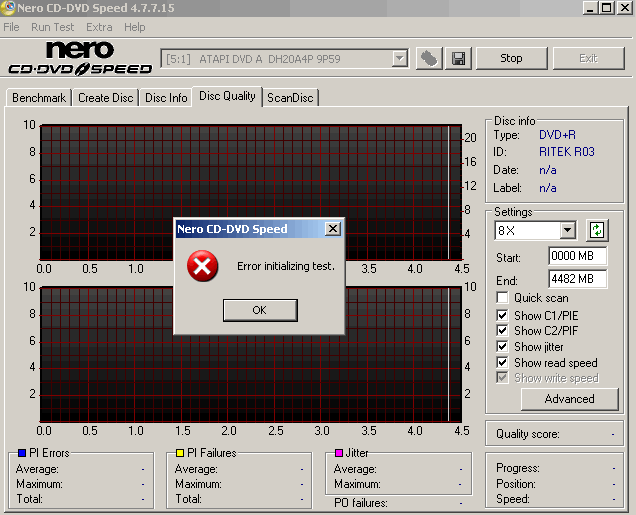The height and width of the screenshot is (515, 636).
Task: Close the error dialog with X
Action: pyautogui.click(x=333, y=229)
